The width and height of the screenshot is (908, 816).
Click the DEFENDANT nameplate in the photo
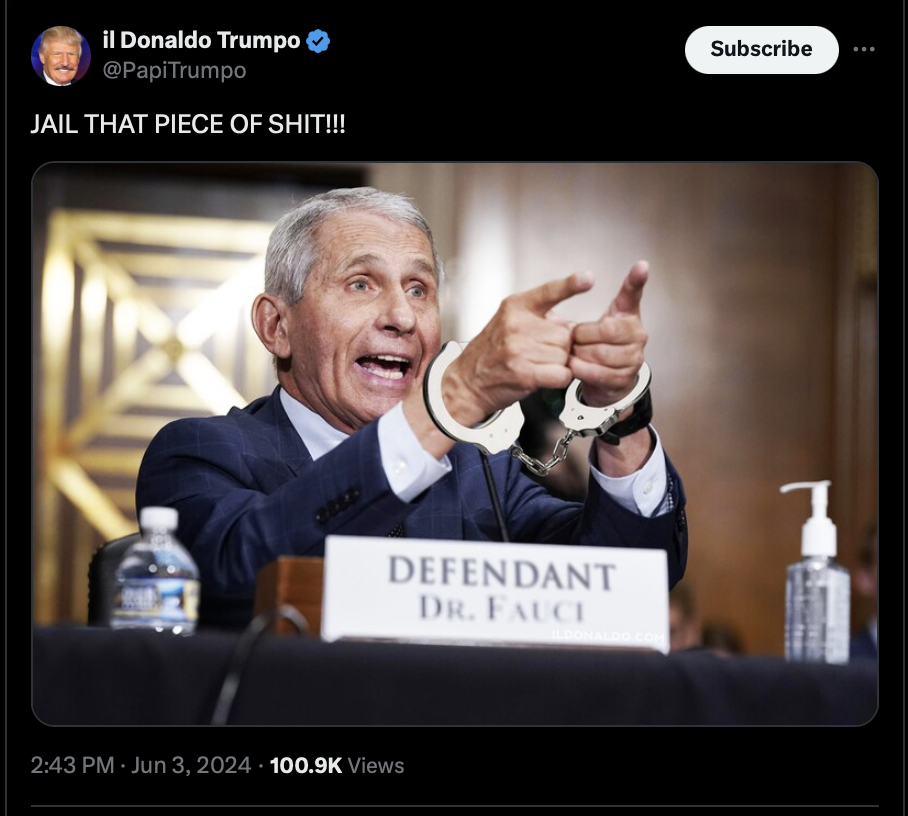pyautogui.click(x=496, y=594)
